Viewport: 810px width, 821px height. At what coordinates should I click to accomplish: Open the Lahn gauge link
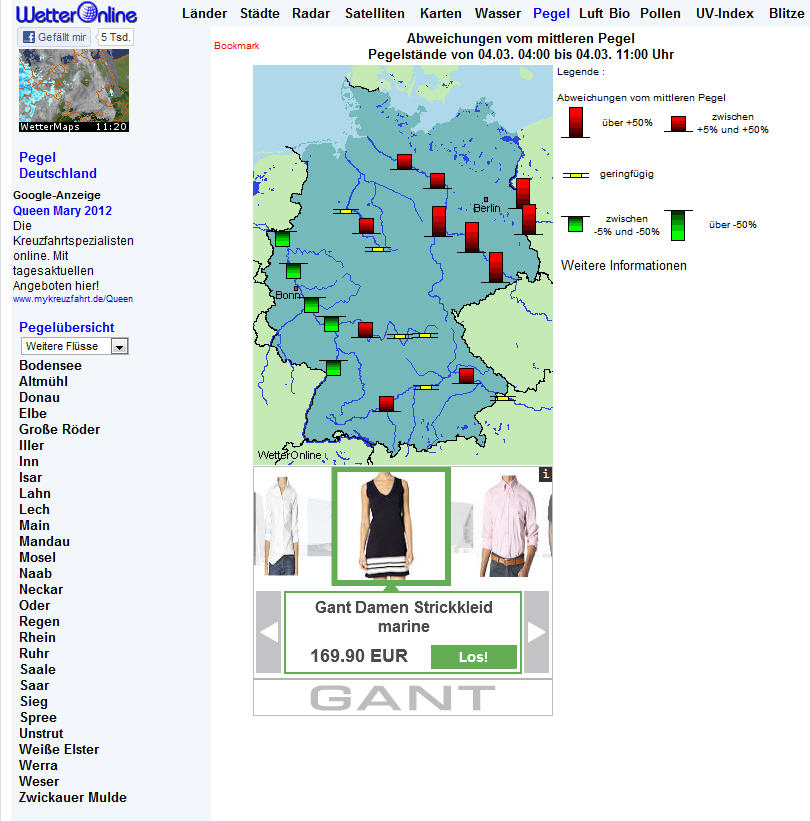click(35, 493)
